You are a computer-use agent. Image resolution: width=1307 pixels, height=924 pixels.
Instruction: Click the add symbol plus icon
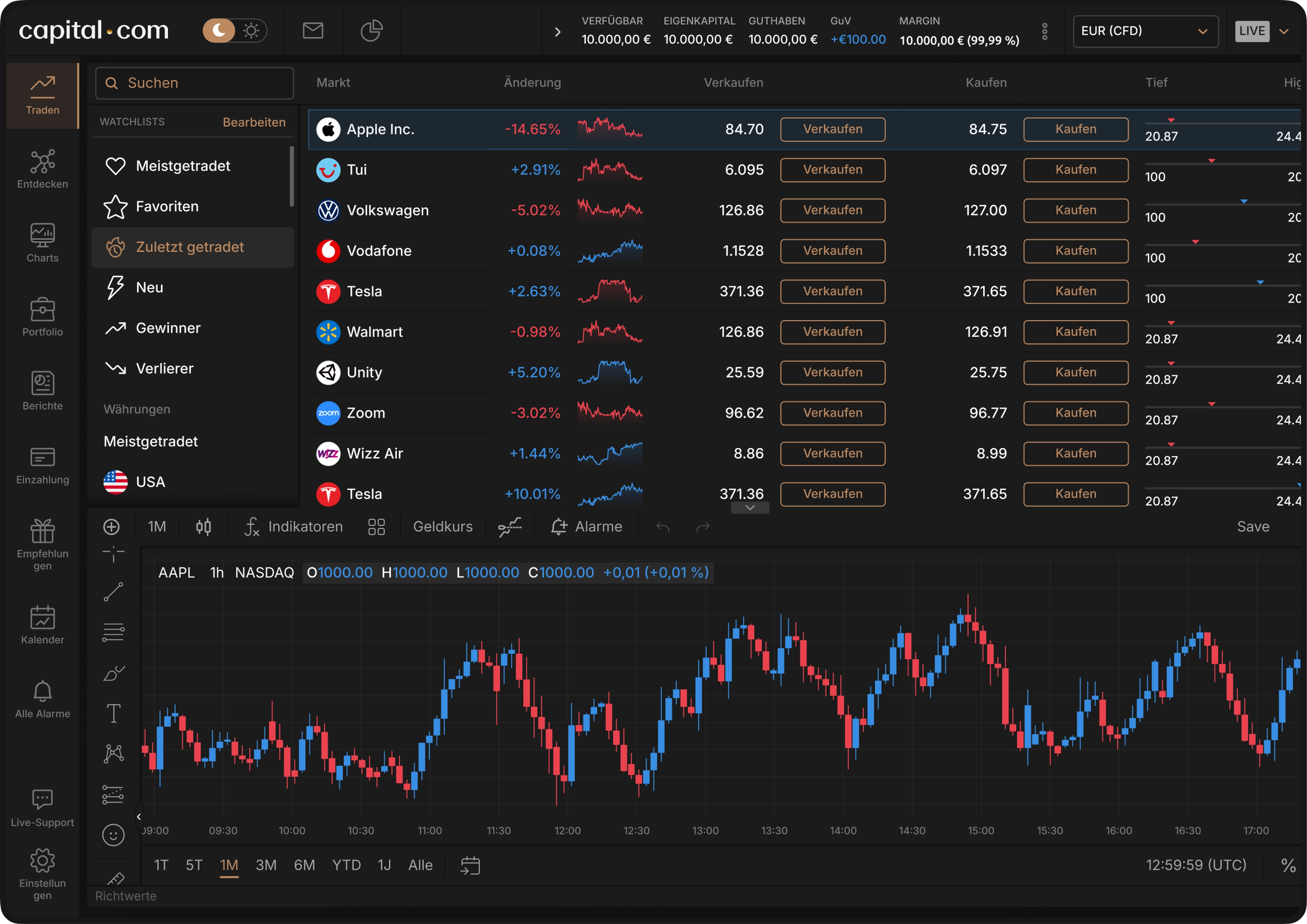point(112,527)
